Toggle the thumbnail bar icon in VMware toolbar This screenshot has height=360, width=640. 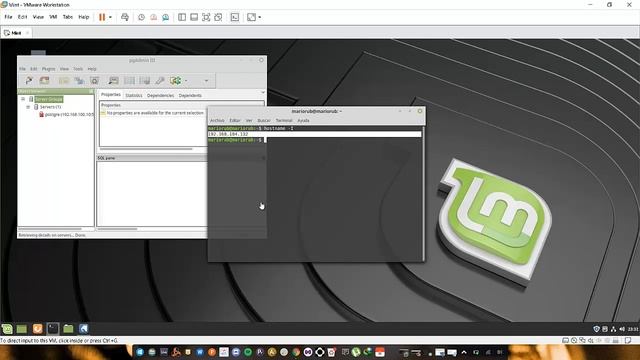[x=194, y=17]
